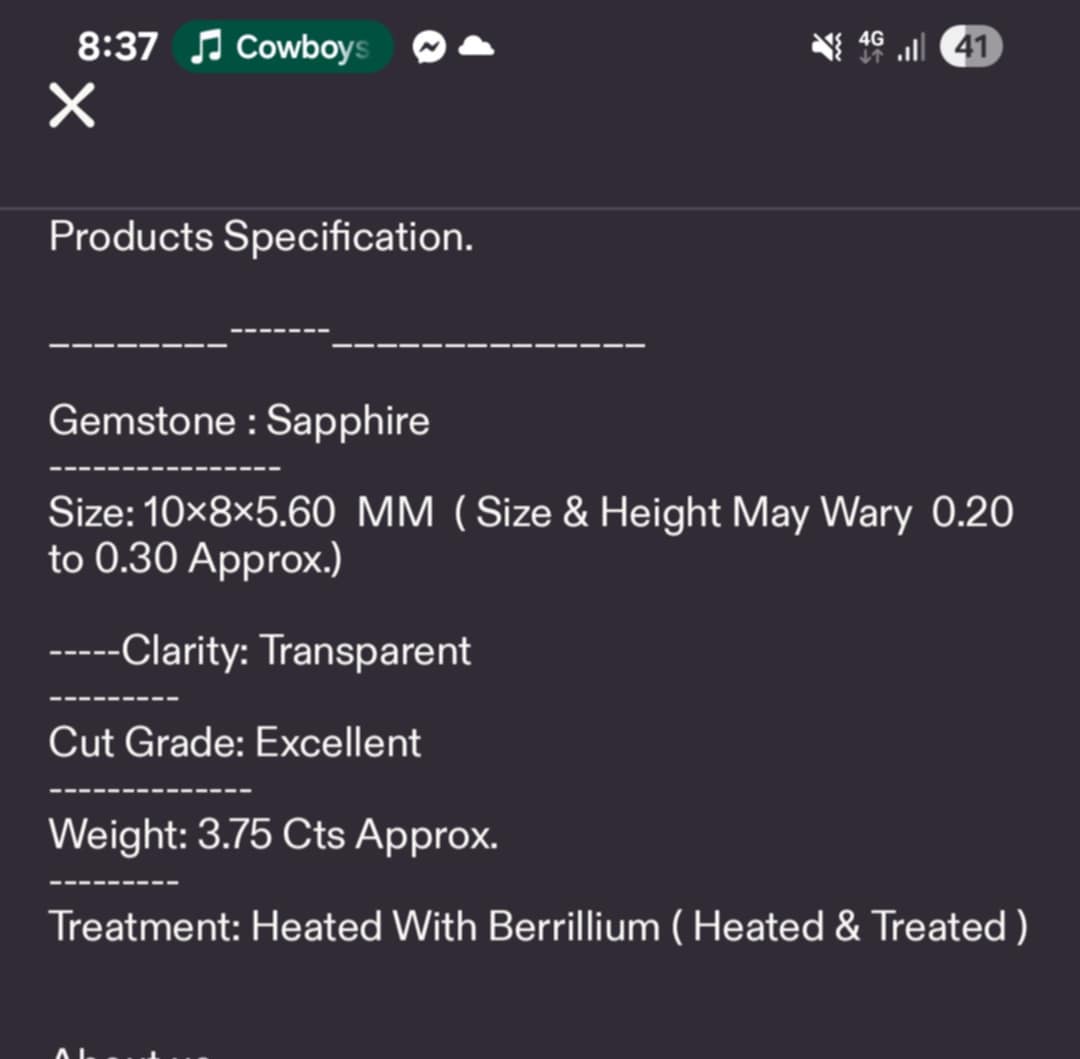Tap the music note icon beside Cowboys
The image size is (1080, 1059).
click(x=206, y=47)
